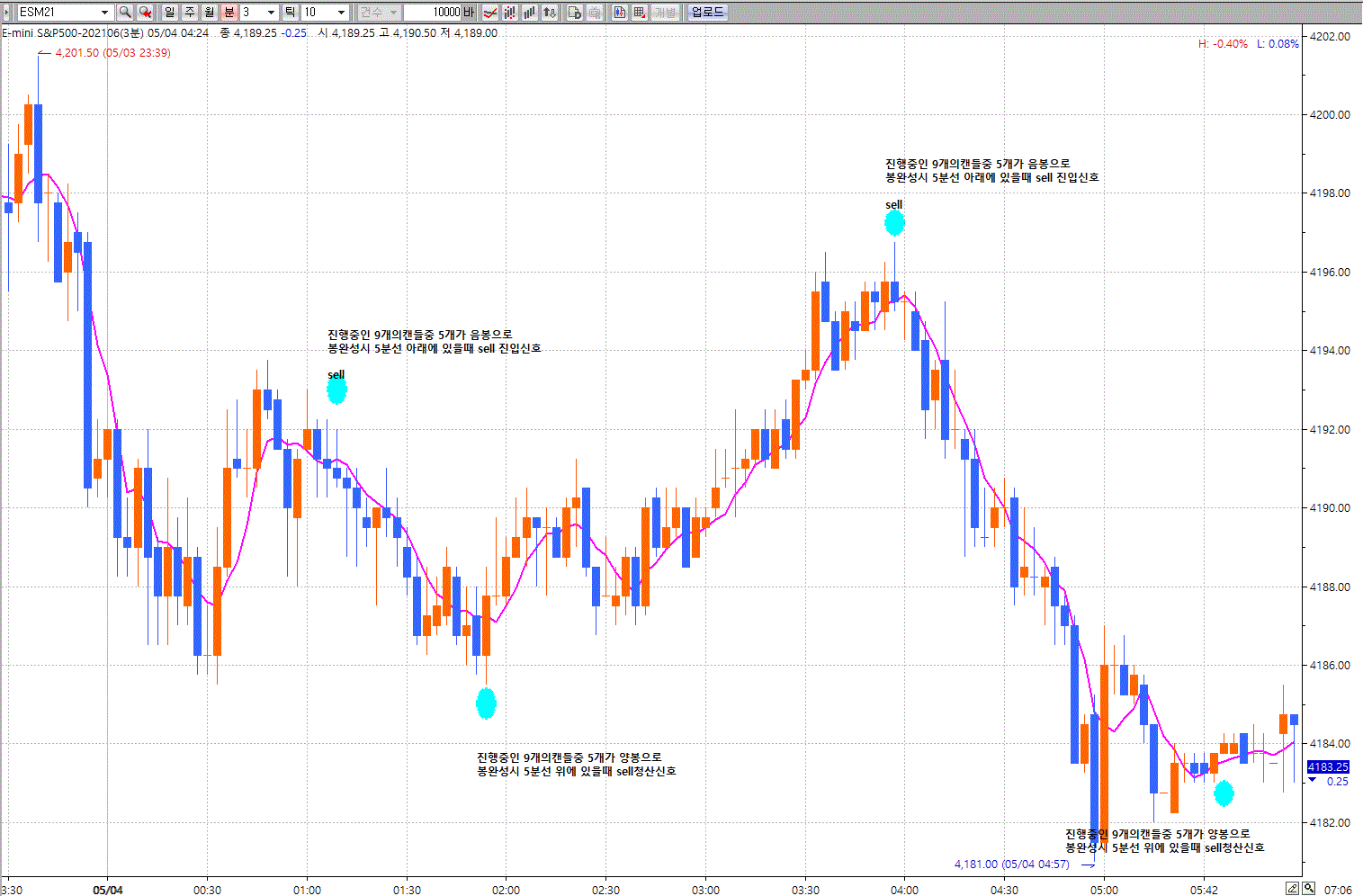The width and height of the screenshot is (1363, 896).
Task: Click the cyan sell signal marker near 4196
Action: click(x=894, y=222)
